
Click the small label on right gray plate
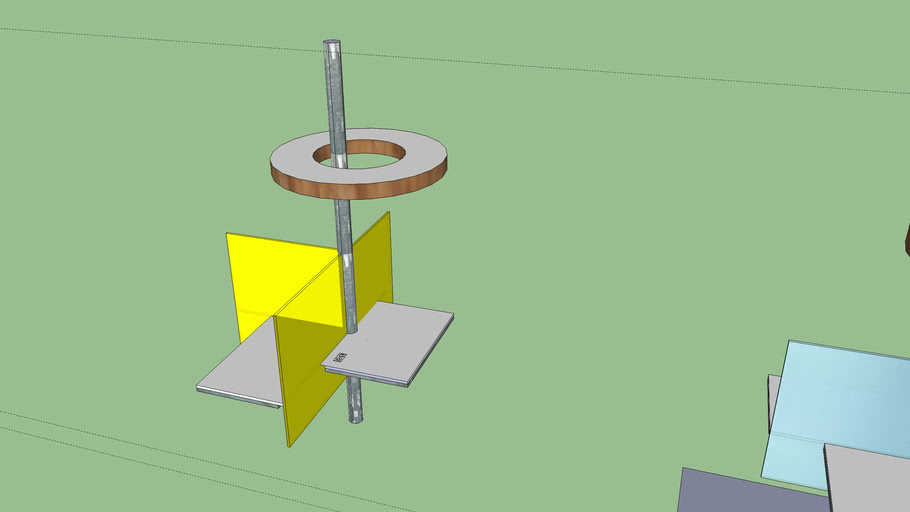[340, 357]
